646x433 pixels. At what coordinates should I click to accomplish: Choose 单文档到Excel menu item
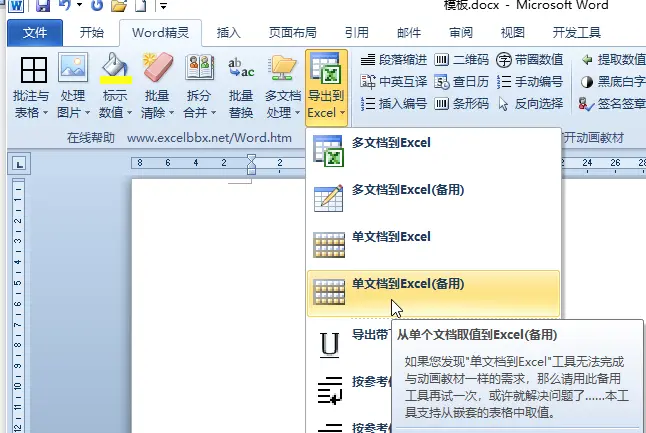tap(433, 245)
